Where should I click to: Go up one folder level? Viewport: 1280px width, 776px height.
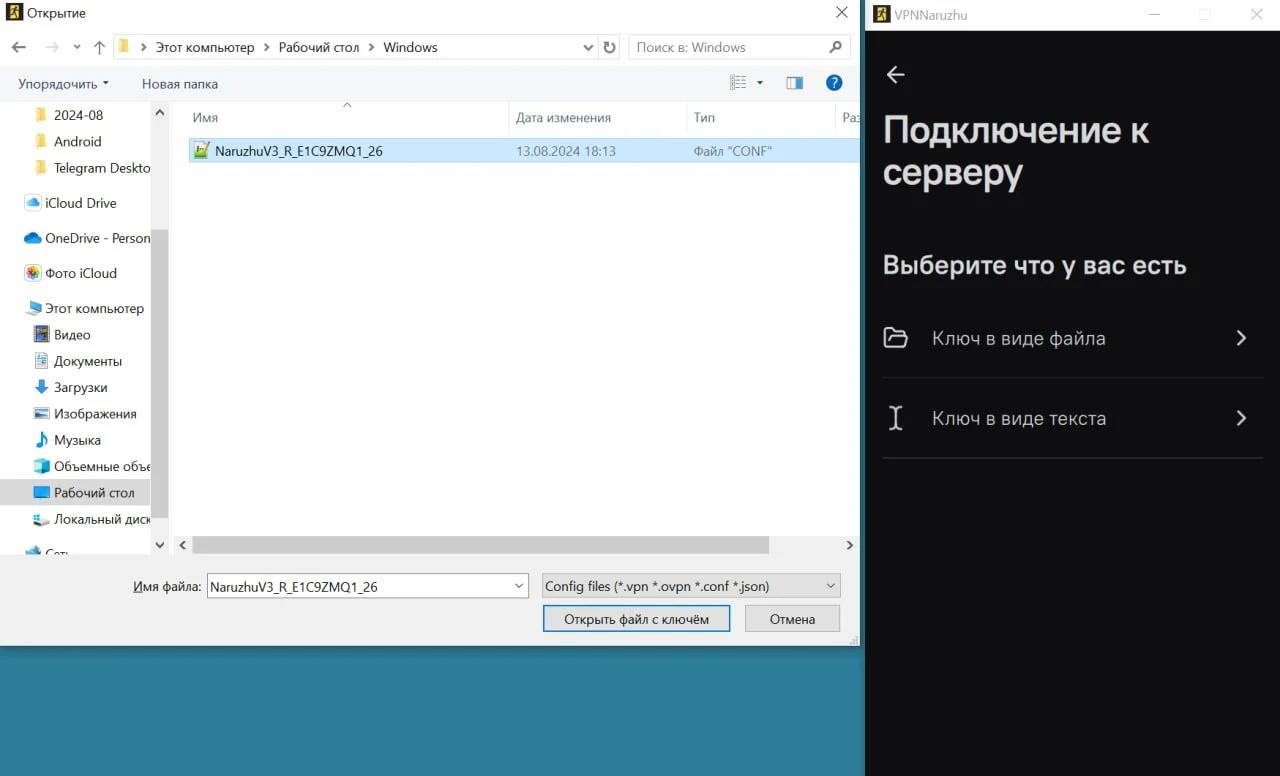click(99, 47)
